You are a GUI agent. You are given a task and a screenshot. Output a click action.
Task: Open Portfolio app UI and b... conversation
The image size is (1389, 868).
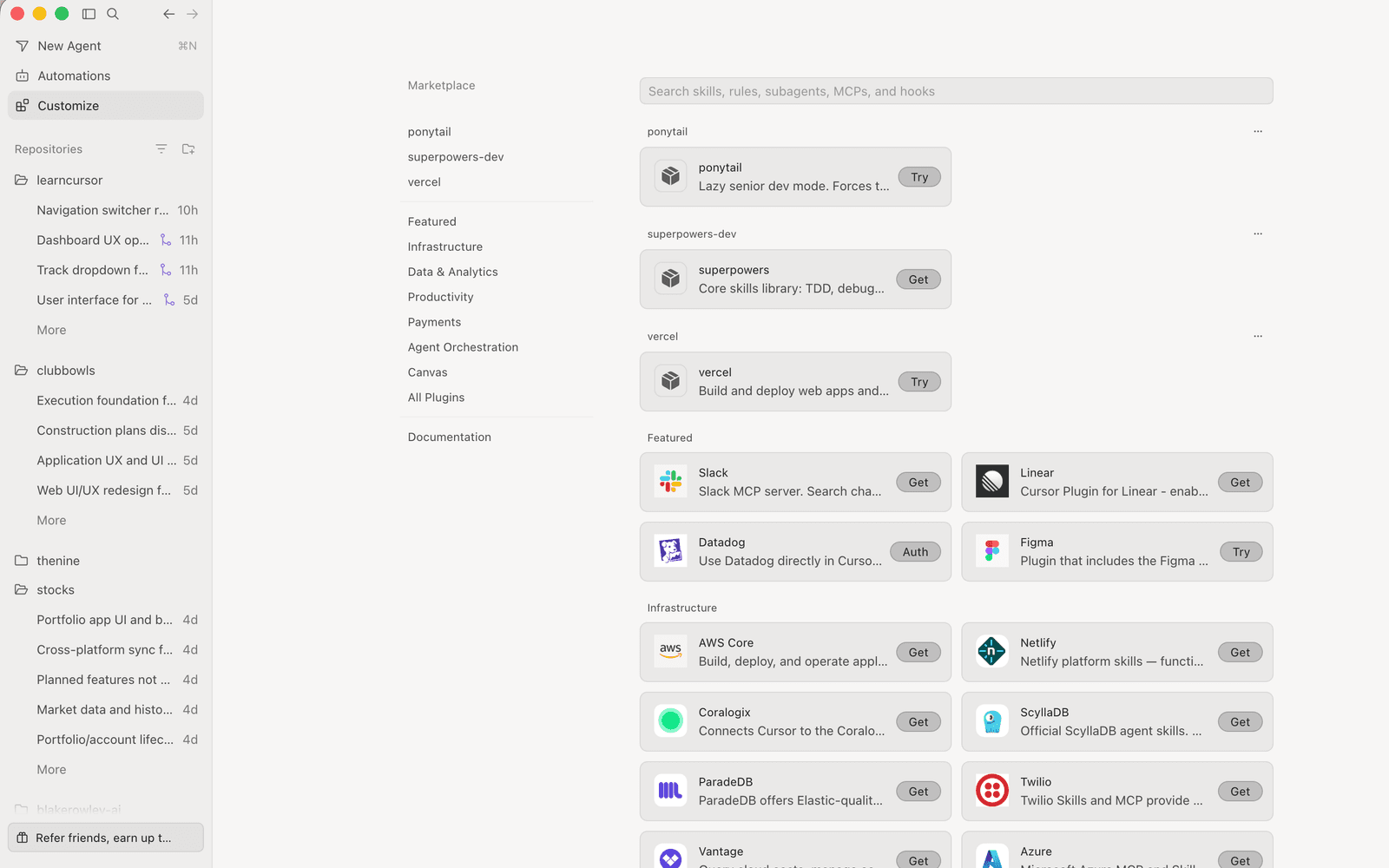coord(106,620)
